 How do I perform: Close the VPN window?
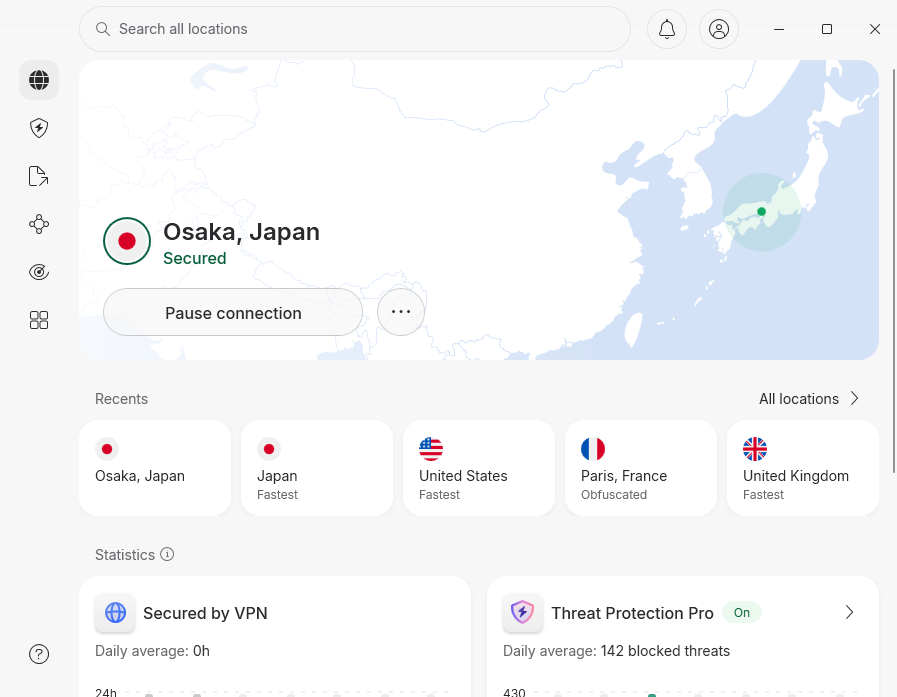[875, 29]
